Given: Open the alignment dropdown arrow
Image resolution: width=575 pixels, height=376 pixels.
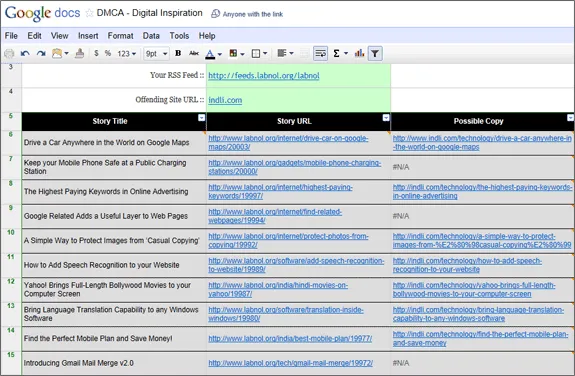Looking at the screenshot, I should click(292, 54).
